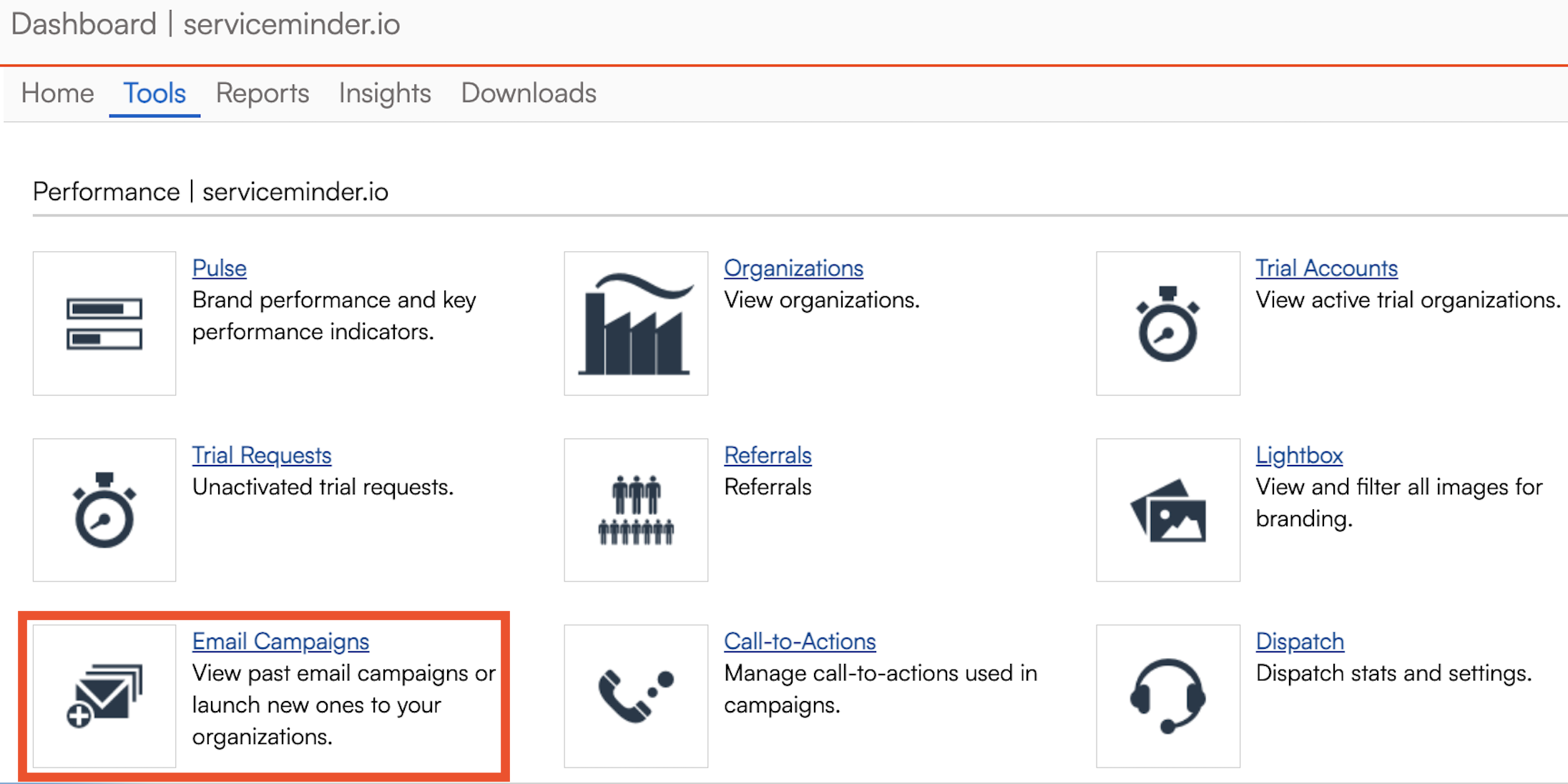Click the Lightbox photos icon

click(x=1167, y=510)
